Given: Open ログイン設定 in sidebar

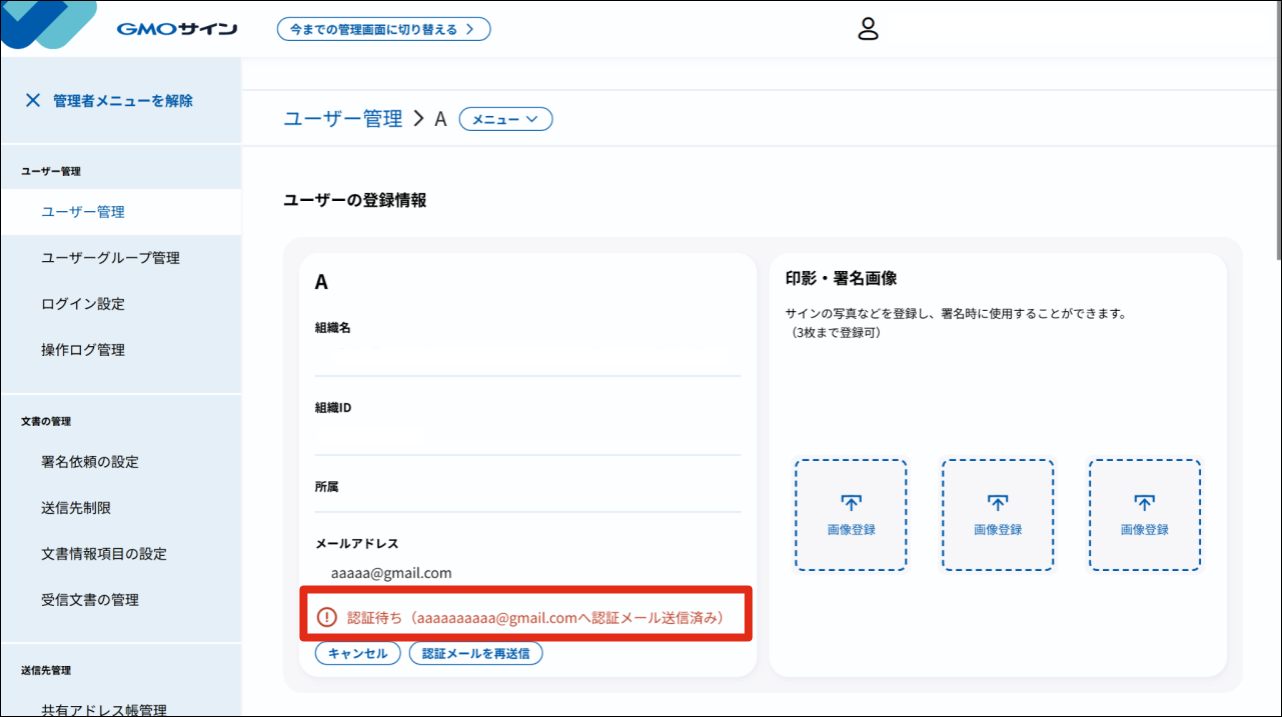Looking at the screenshot, I should [83, 304].
